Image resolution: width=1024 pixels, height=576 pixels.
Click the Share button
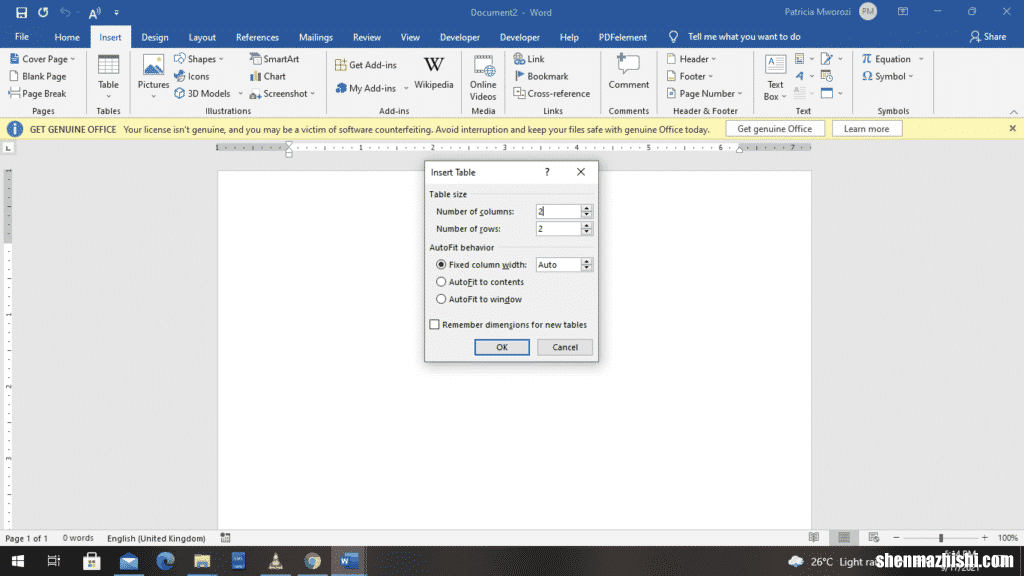(988, 37)
